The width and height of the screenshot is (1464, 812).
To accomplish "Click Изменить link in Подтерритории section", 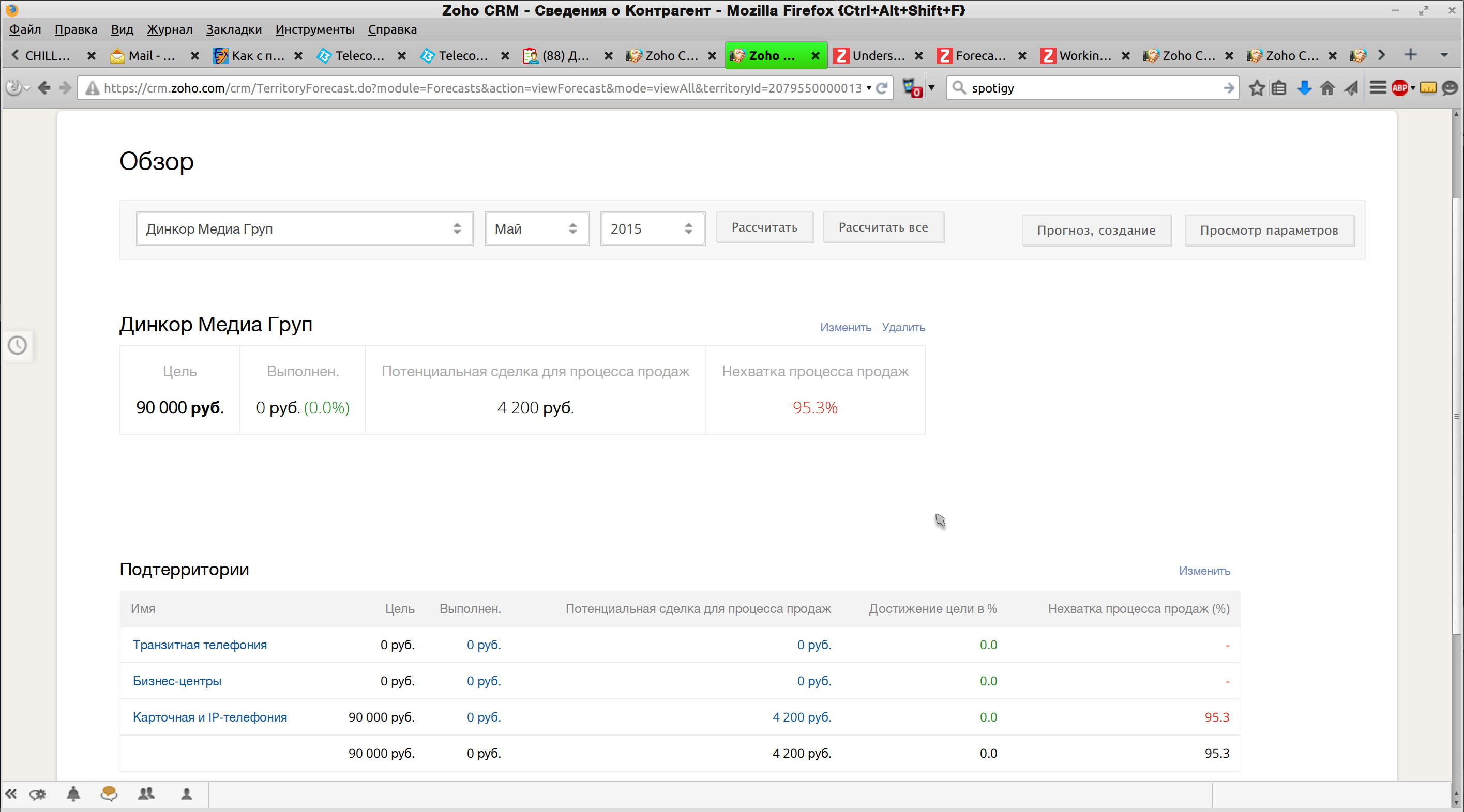I will tap(1204, 571).
